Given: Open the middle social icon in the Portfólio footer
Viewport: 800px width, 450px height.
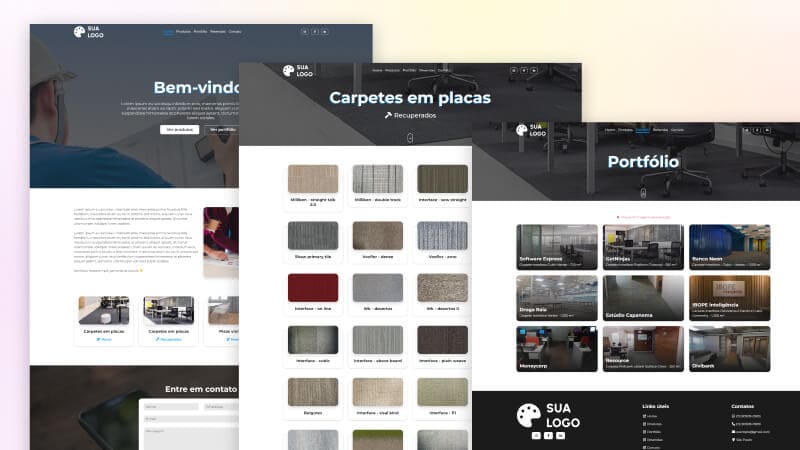Looking at the screenshot, I should point(548,436).
